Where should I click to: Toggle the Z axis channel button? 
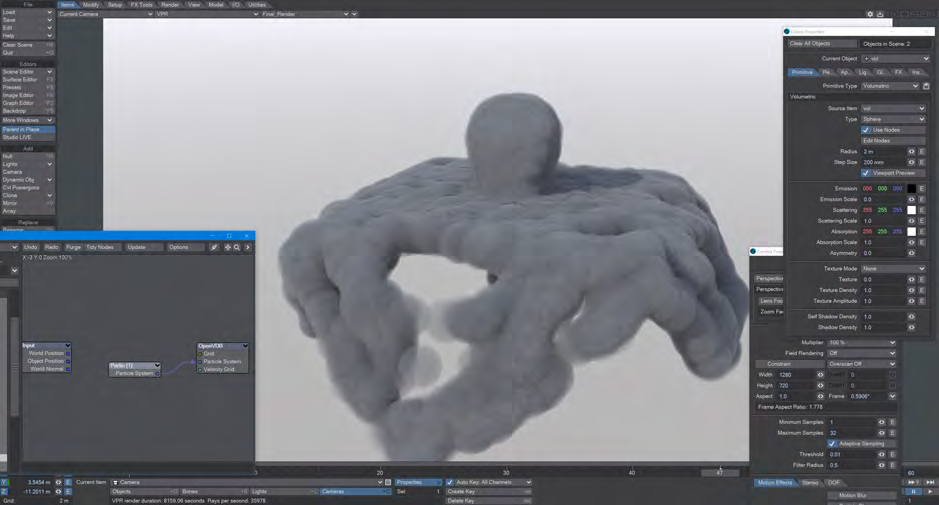[x=4, y=492]
